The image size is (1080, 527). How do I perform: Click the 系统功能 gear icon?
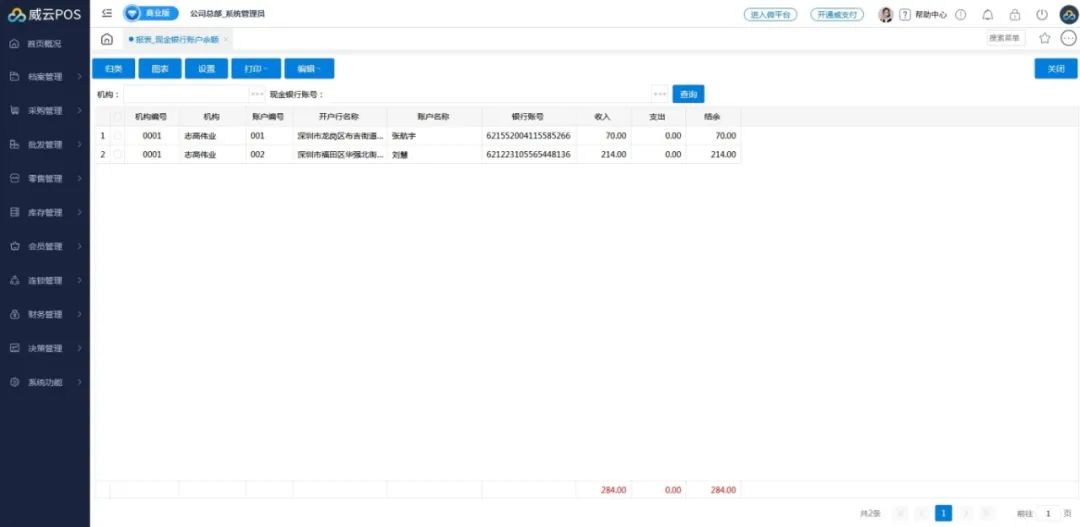(x=14, y=382)
